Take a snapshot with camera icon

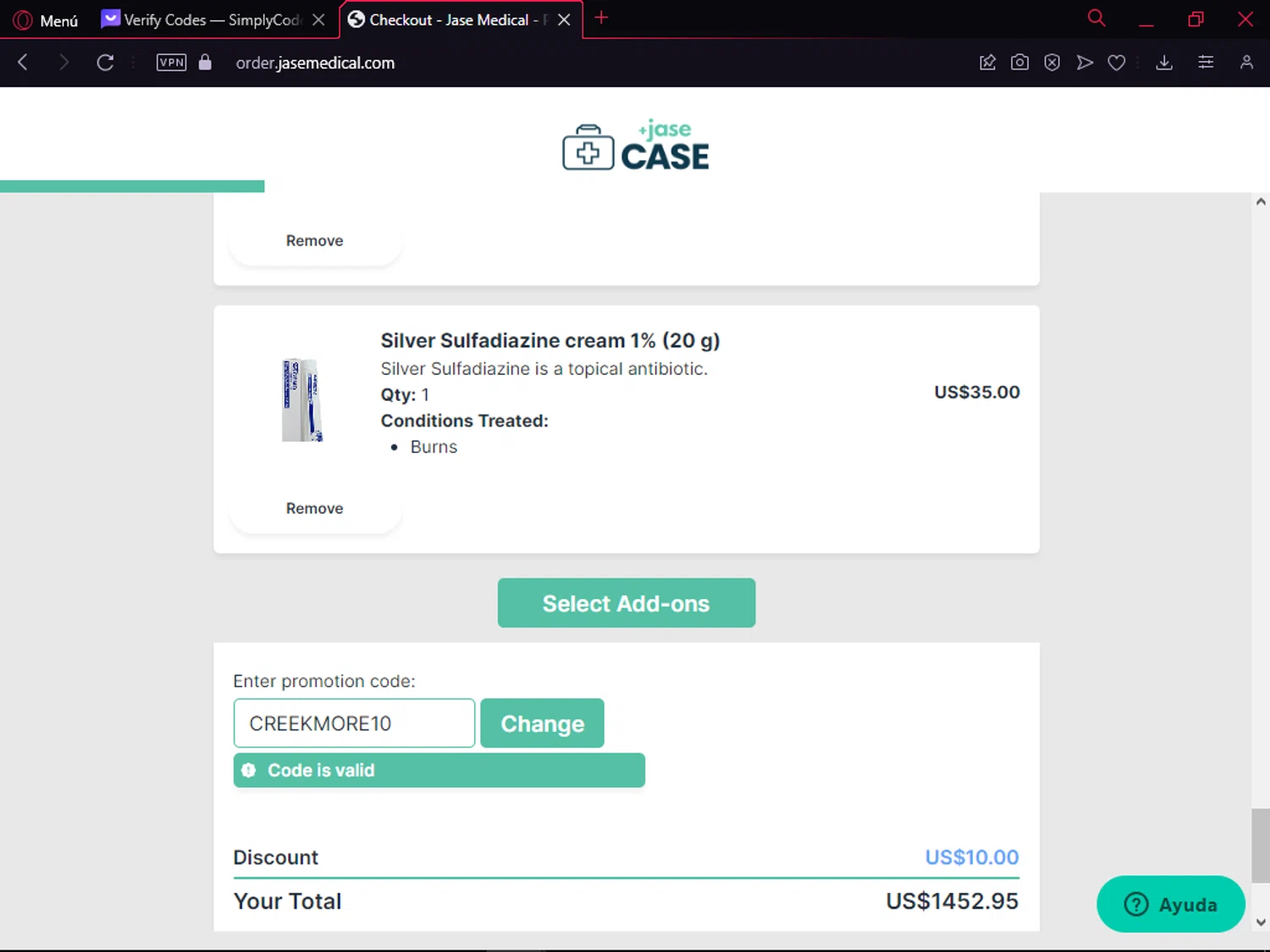click(x=1019, y=62)
